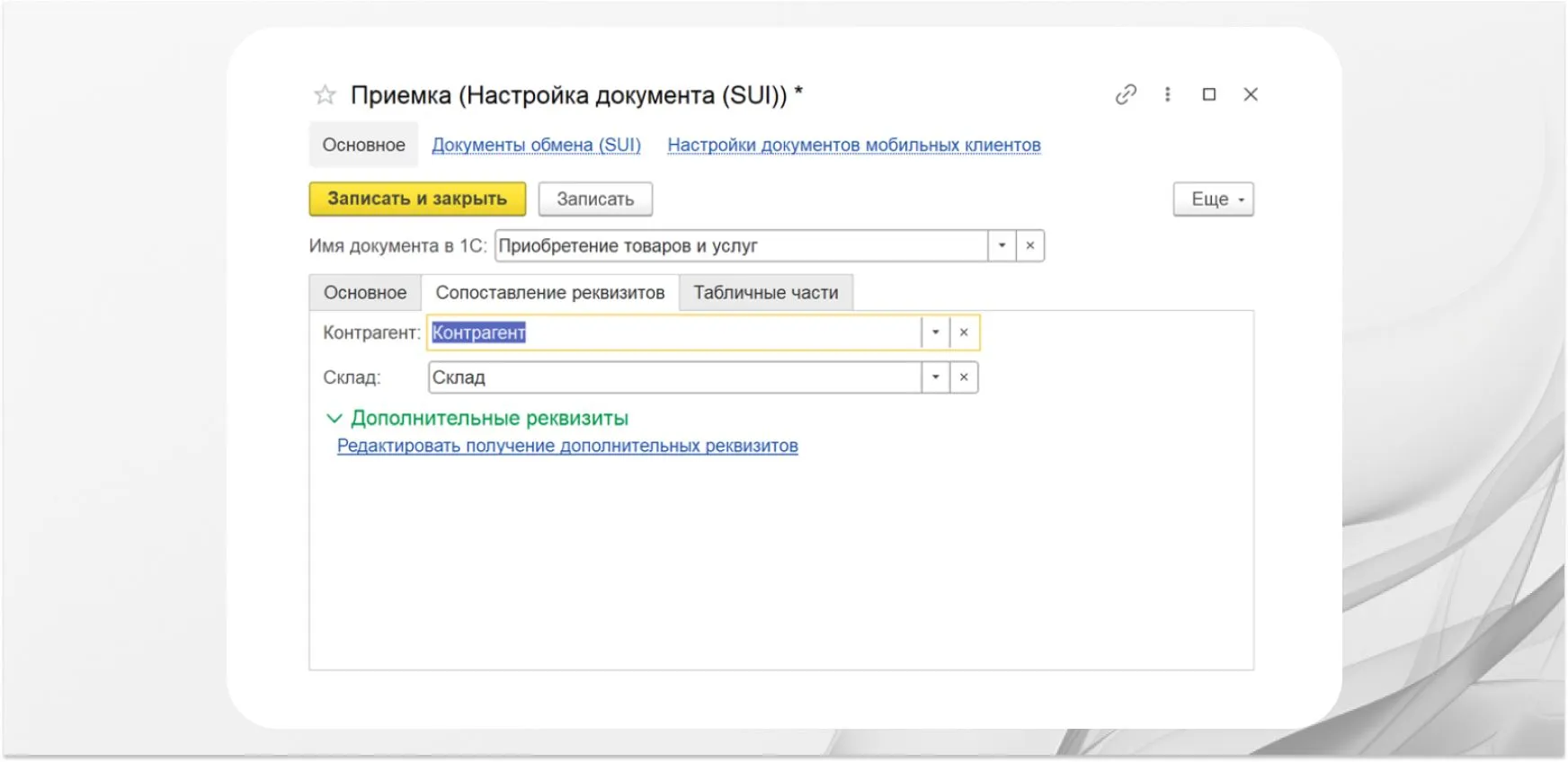Add document to favorites with star icon

click(325, 94)
